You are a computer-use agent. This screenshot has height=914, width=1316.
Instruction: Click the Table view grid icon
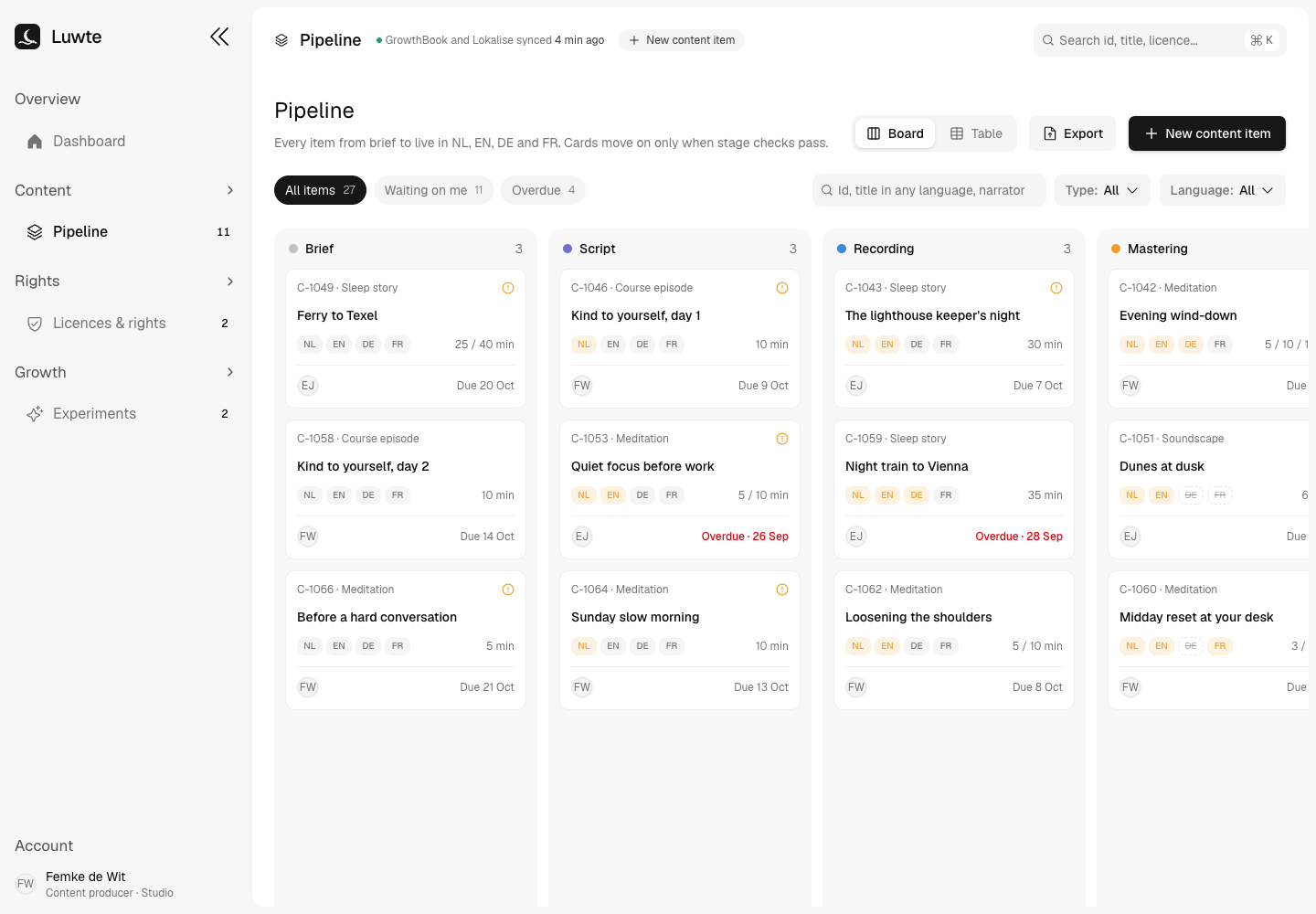[957, 133]
